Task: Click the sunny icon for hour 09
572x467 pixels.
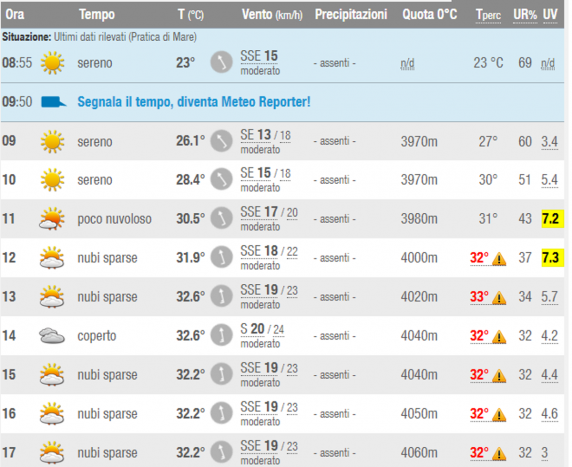Action: pos(52,141)
